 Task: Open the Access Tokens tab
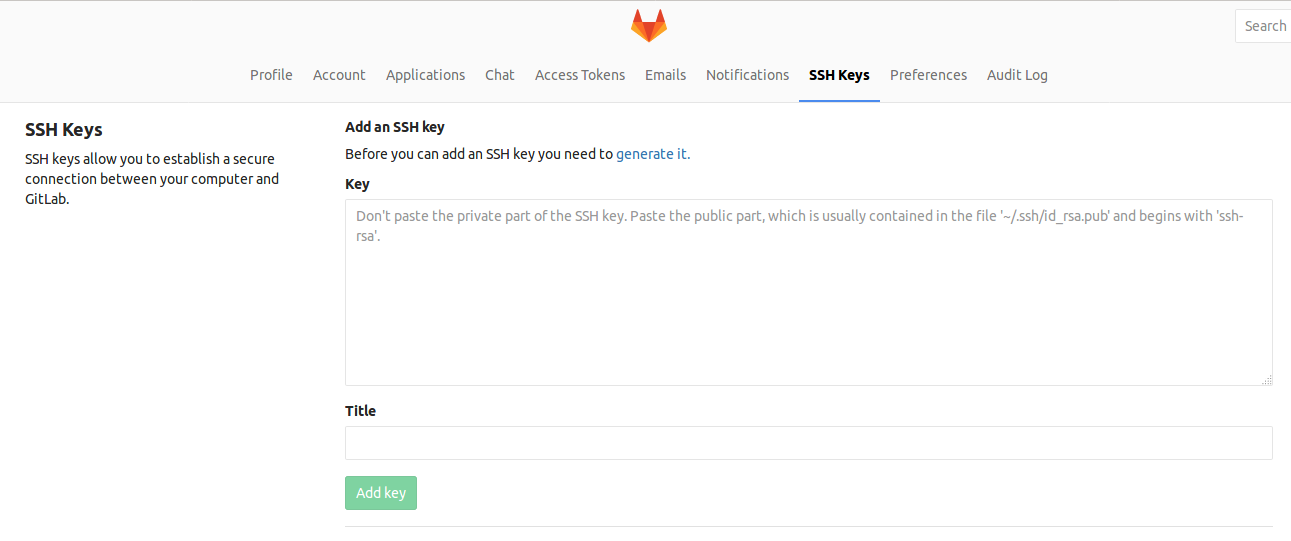click(x=580, y=75)
